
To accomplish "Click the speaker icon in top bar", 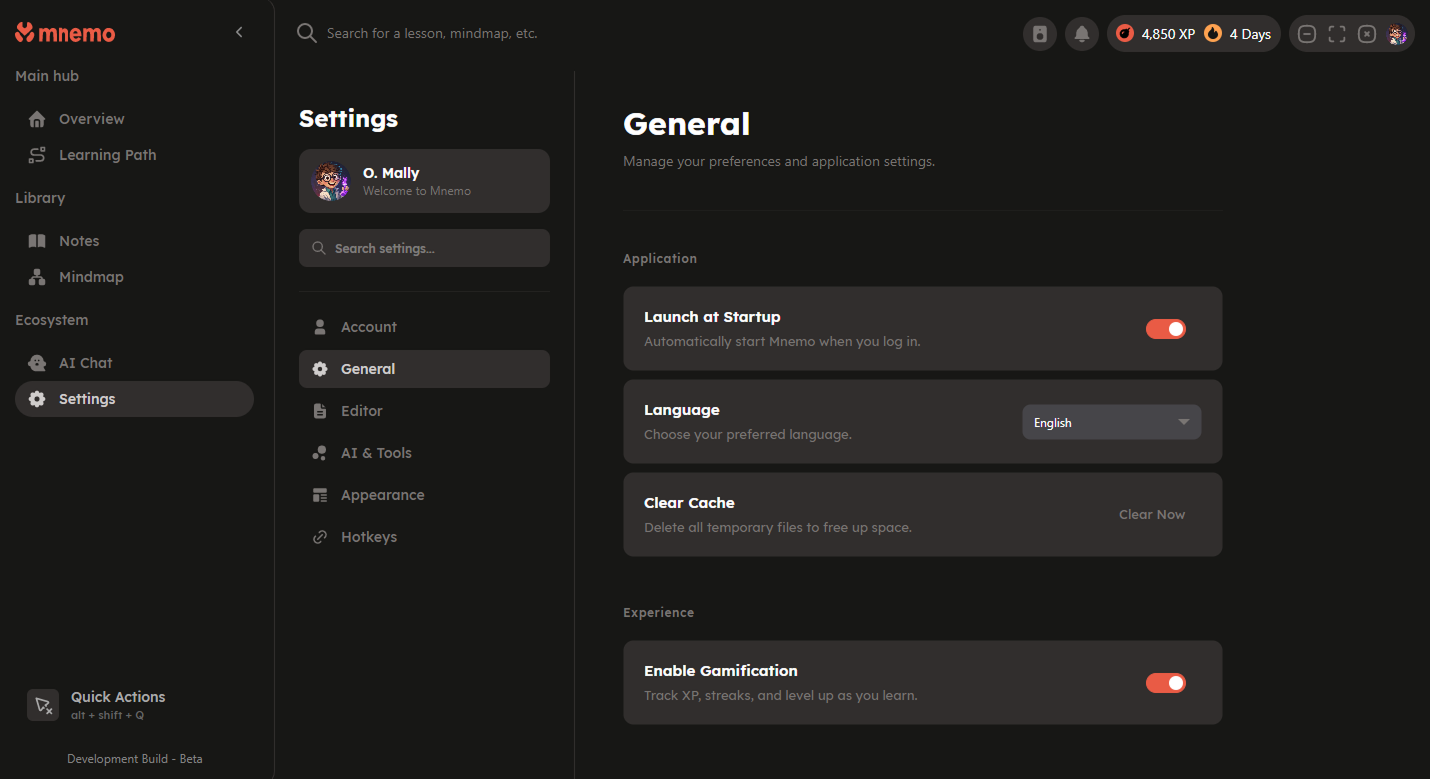I will [x=1040, y=34].
